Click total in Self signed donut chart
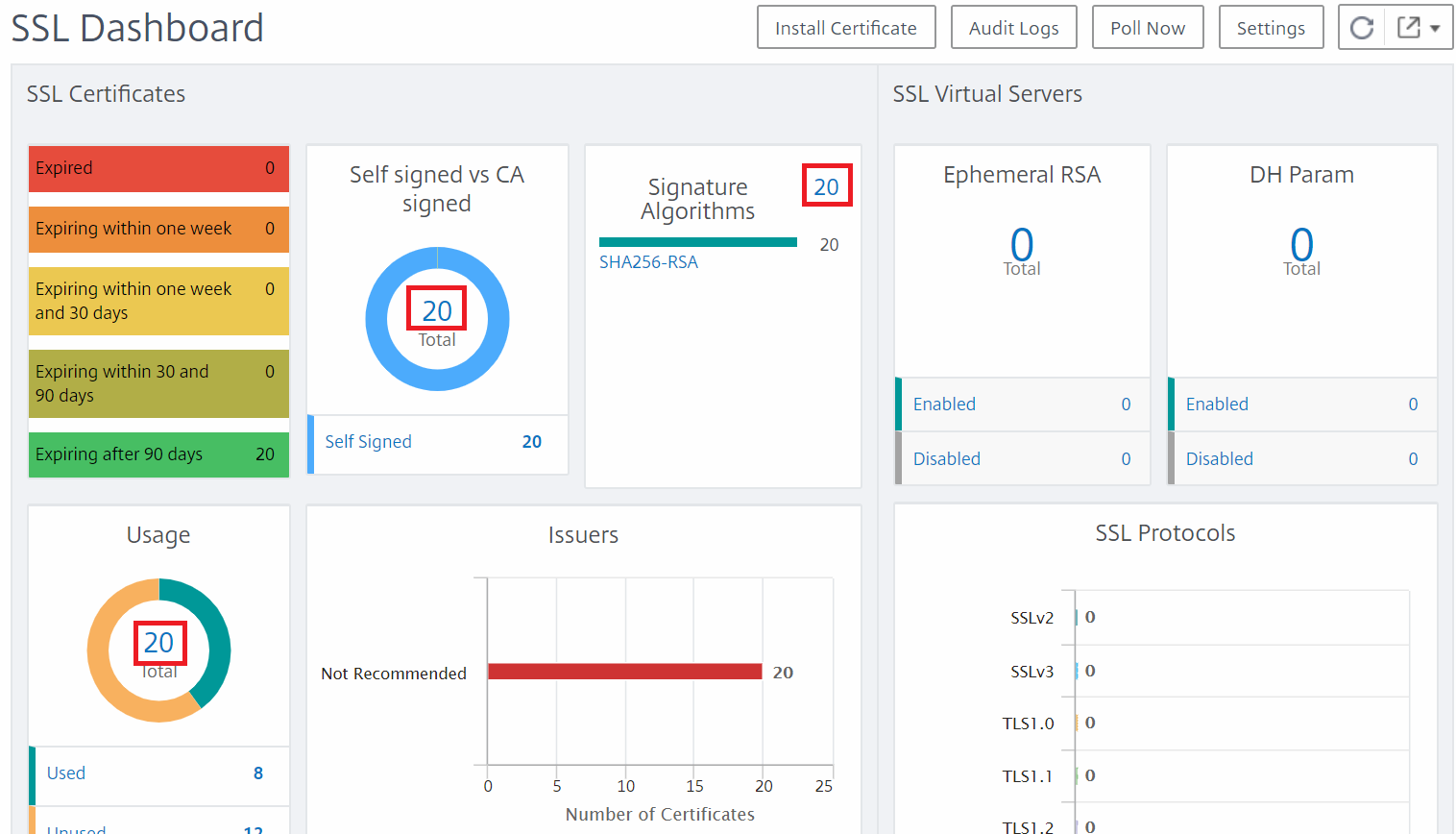The height and width of the screenshot is (834, 1456). 437,310
